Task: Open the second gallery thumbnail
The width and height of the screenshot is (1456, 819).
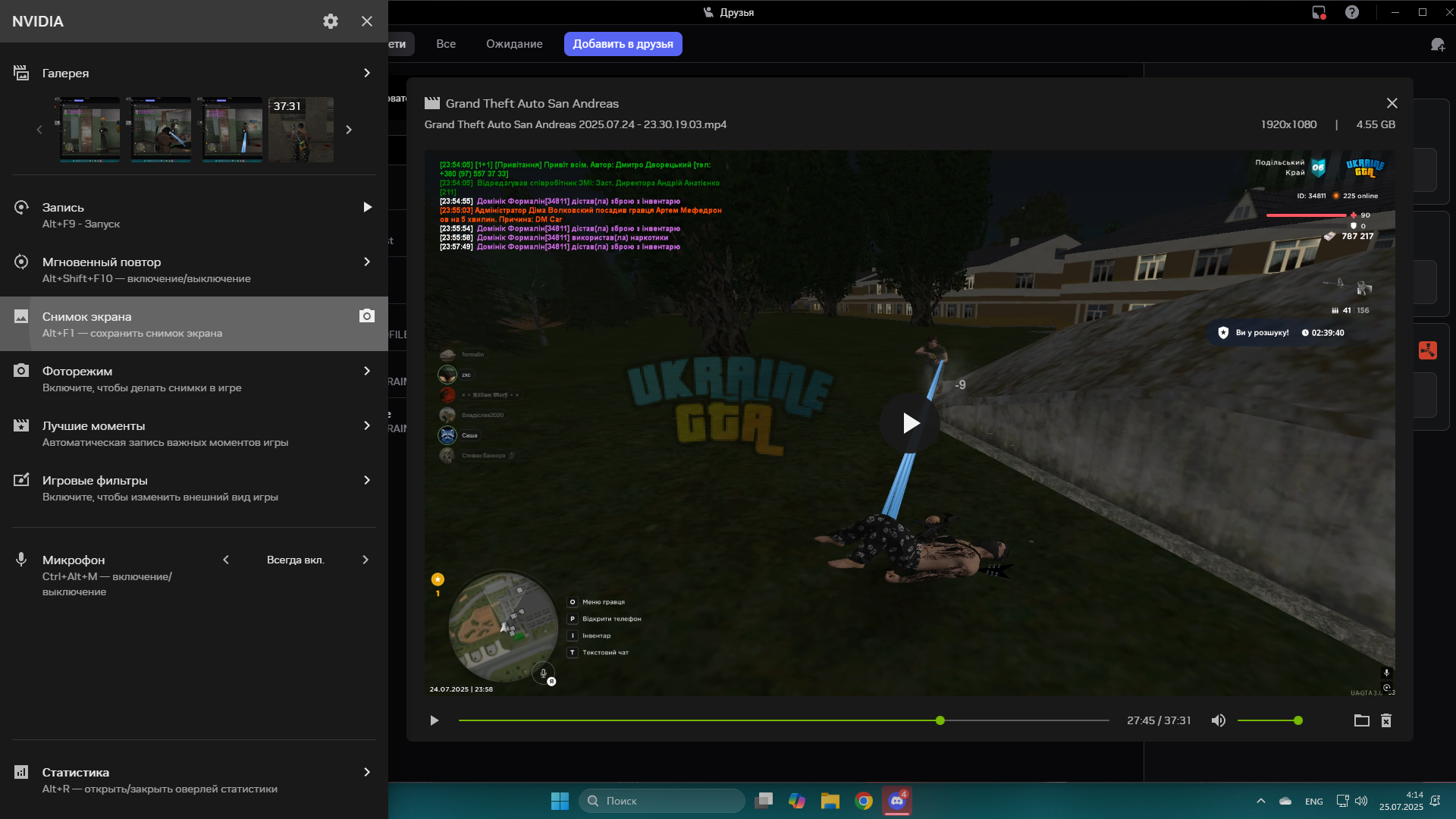Action: [161, 130]
